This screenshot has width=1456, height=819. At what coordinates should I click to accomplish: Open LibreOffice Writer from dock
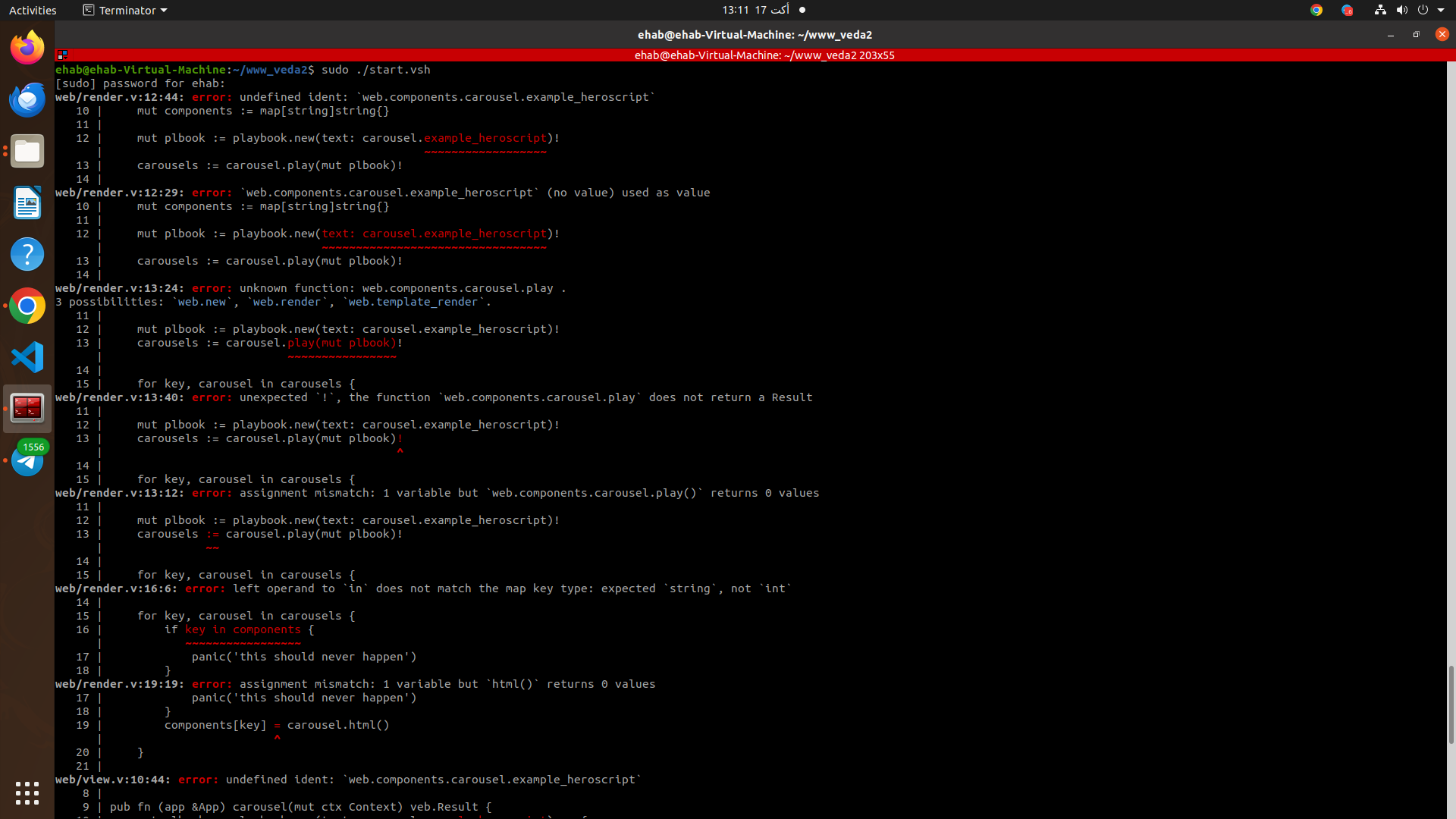[x=27, y=202]
